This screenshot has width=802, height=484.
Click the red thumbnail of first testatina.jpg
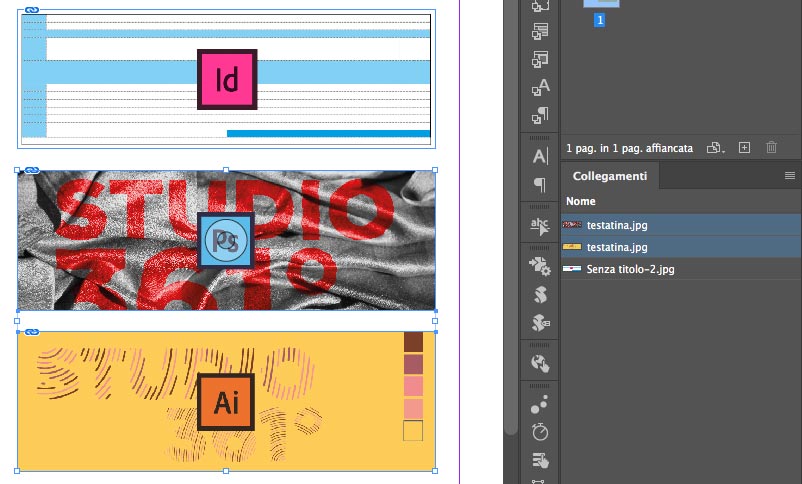[x=572, y=225]
